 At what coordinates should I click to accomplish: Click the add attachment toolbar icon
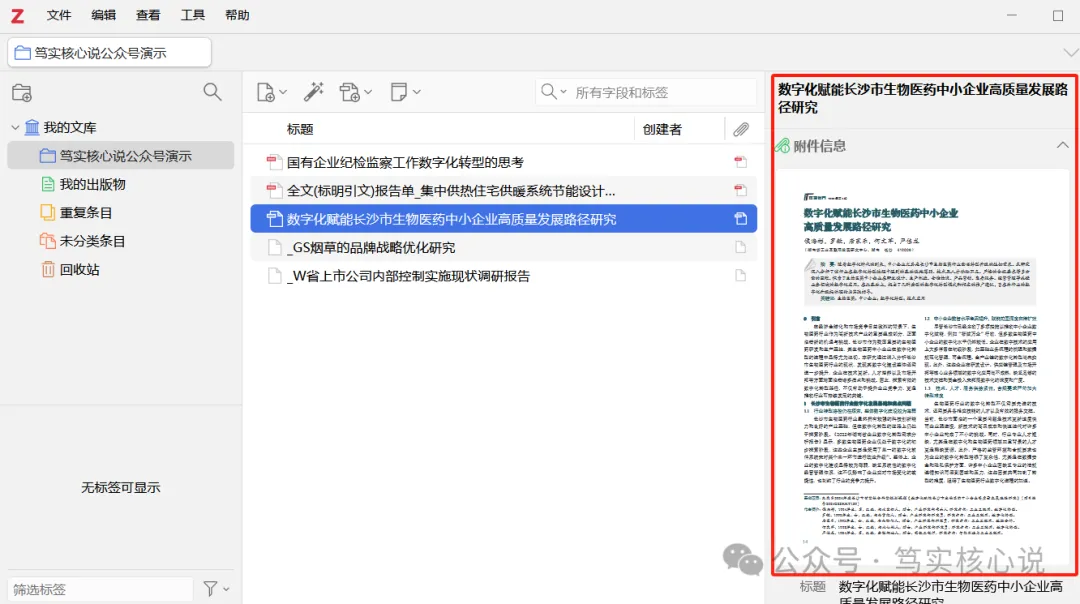[x=354, y=92]
